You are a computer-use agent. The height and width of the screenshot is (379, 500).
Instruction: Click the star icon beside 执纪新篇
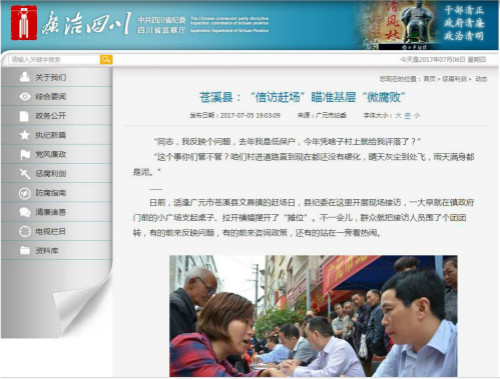pos(24,135)
